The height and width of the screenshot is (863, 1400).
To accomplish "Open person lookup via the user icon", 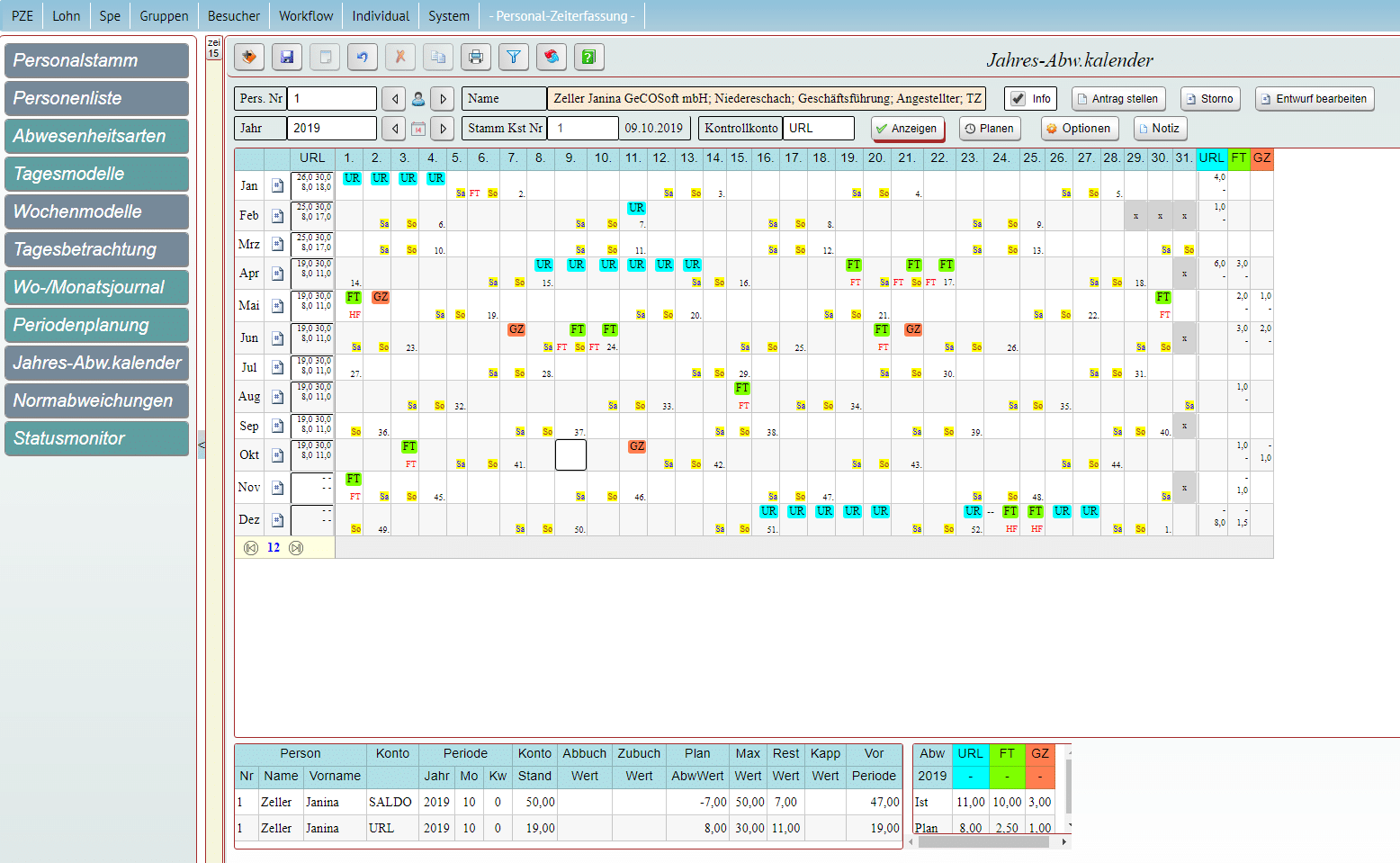I will 418,99.
